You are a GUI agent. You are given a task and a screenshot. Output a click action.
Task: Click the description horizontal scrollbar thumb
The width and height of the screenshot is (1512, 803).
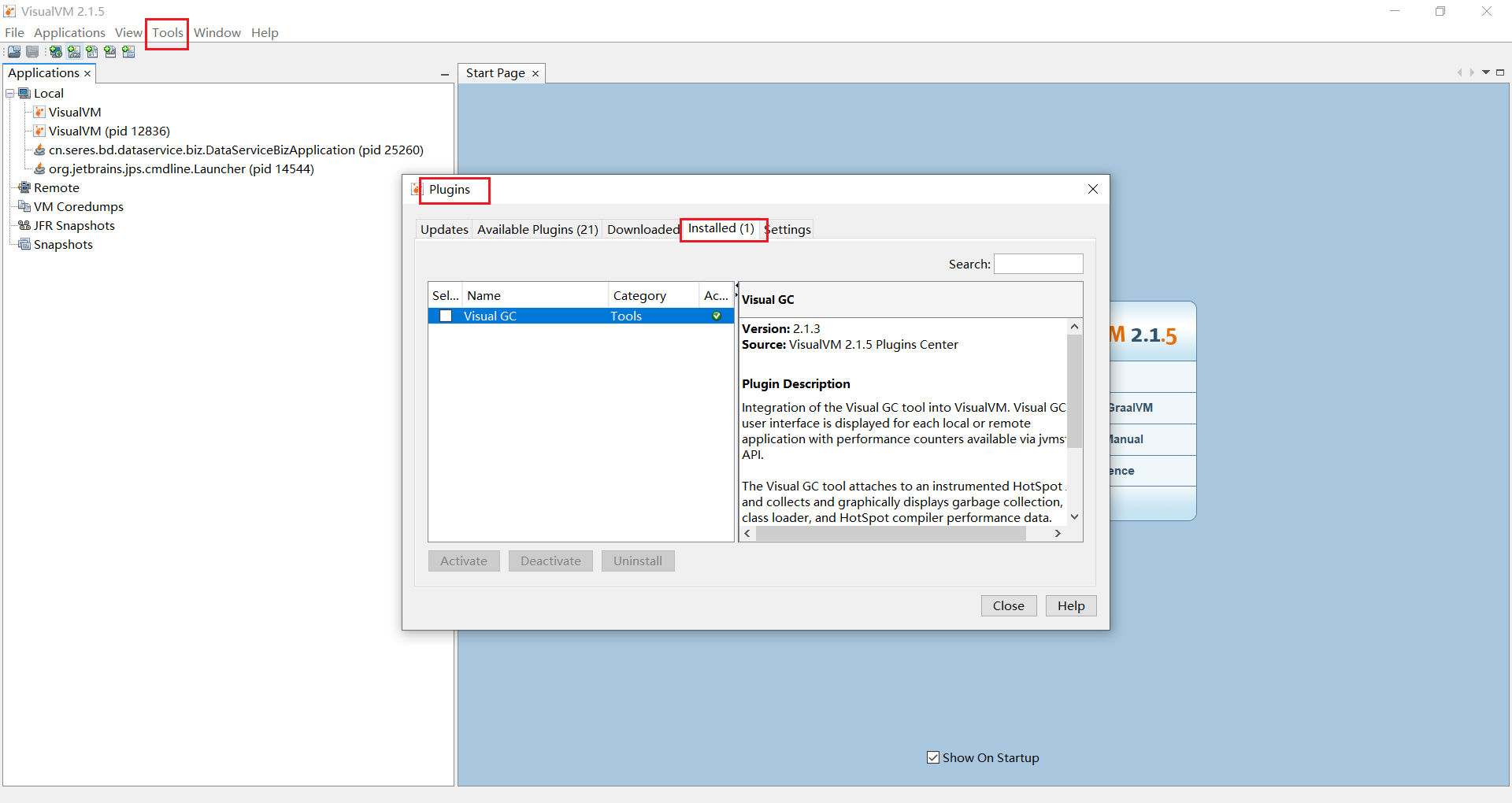click(x=891, y=534)
